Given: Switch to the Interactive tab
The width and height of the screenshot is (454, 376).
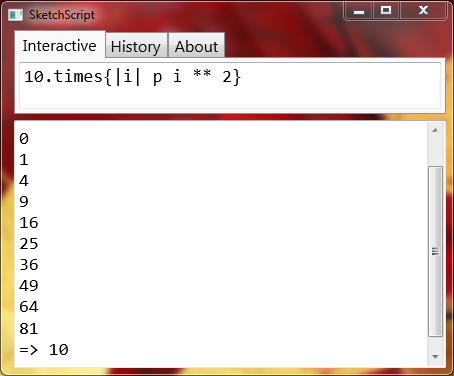Looking at the screenshot, I should pyautogui.click(x=60, y=45).
